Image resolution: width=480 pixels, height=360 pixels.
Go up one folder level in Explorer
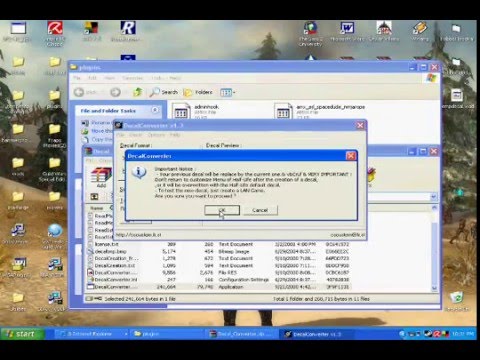[x=138, y=92]
